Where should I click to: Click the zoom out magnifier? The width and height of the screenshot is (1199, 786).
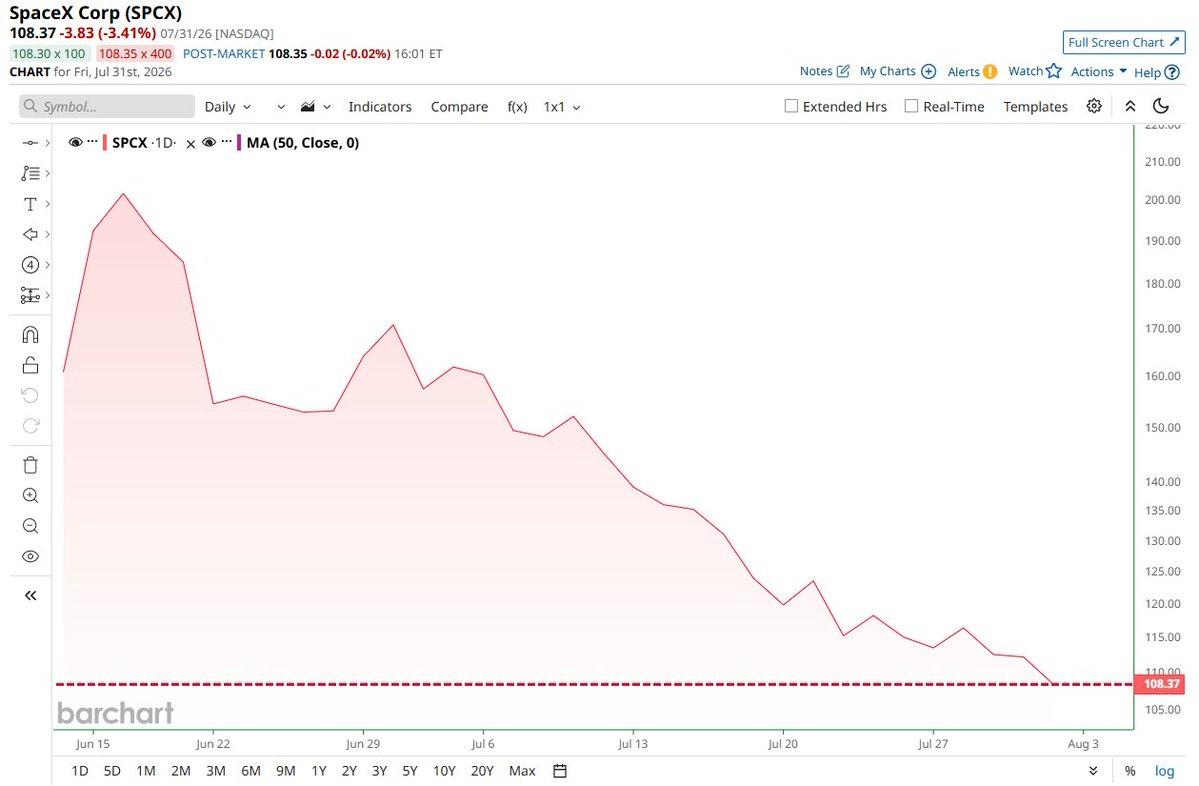pyautogui.click(x=30, y=526)
